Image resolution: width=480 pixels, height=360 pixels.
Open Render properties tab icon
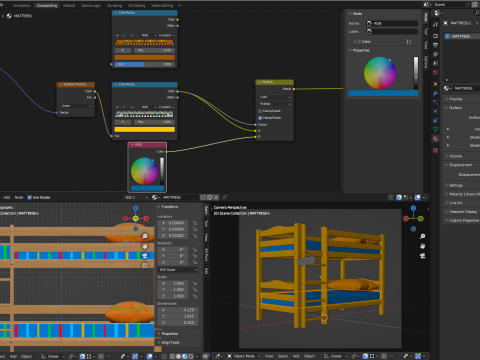click(435, 36)
